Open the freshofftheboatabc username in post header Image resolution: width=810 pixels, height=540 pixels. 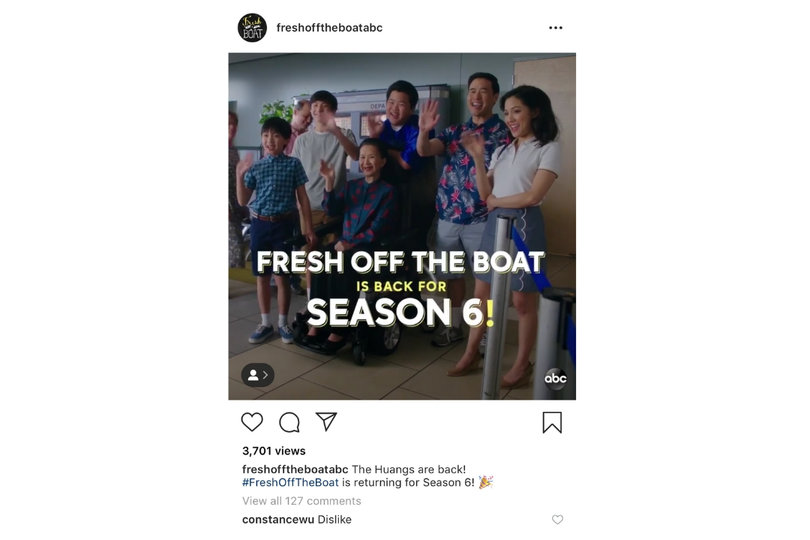click(330, 28)
